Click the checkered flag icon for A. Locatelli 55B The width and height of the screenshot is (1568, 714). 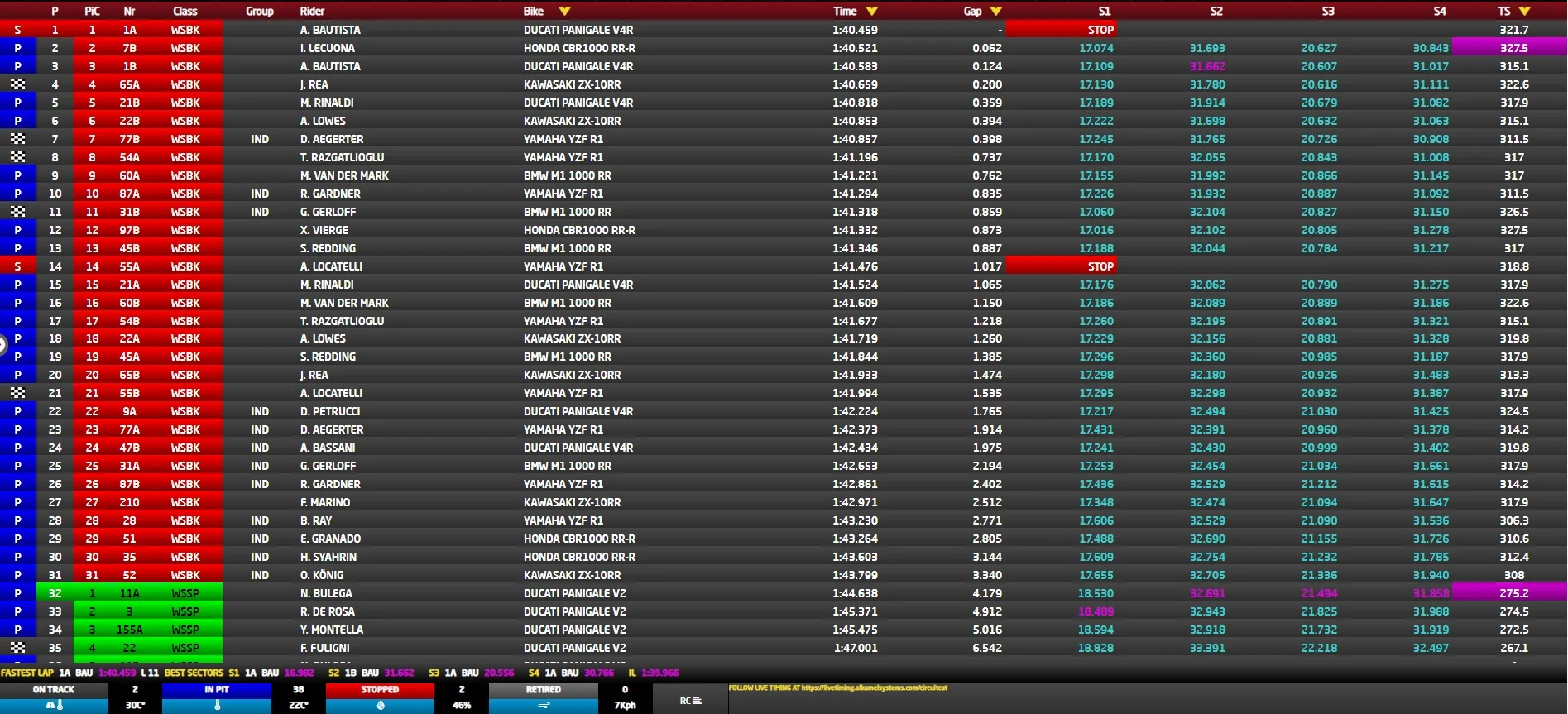(17, 393)
